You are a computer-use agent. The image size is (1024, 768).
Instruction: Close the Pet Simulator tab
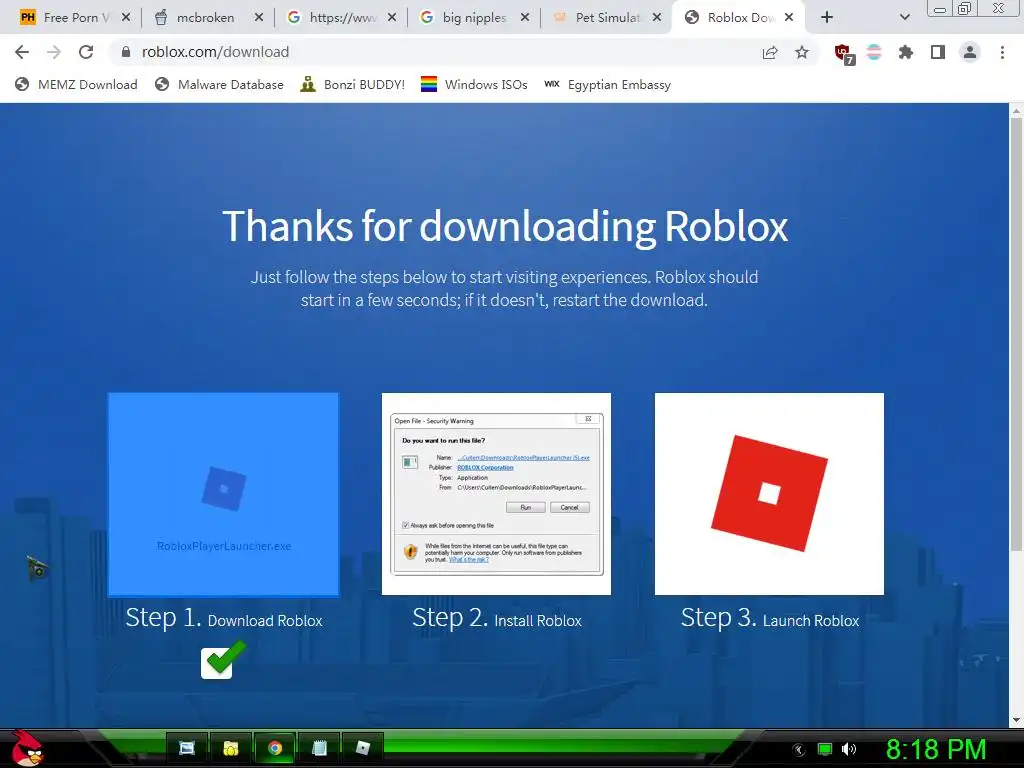pyautogui.click(x=657, y=18)
